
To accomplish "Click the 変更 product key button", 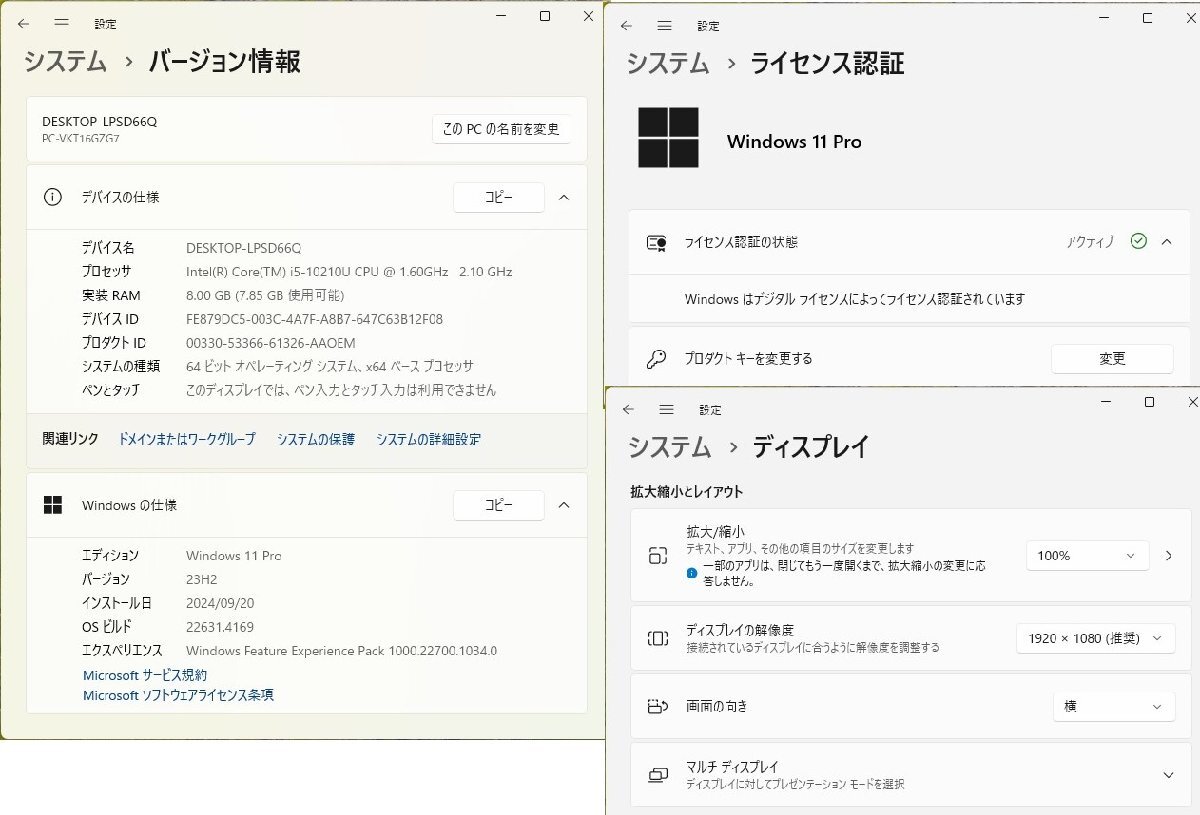I will pos(1112,358).
